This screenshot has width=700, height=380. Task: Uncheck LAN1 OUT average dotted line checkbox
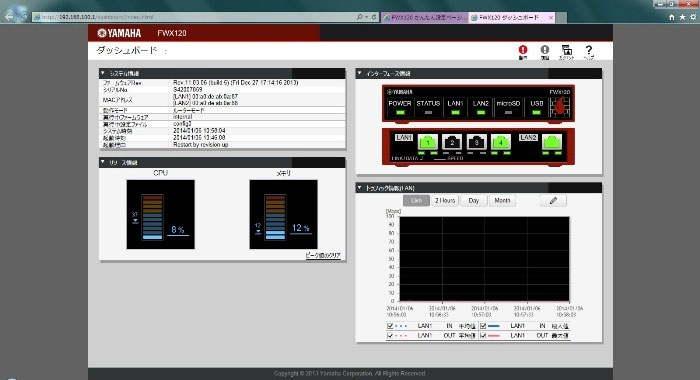(x=390, y=335)
